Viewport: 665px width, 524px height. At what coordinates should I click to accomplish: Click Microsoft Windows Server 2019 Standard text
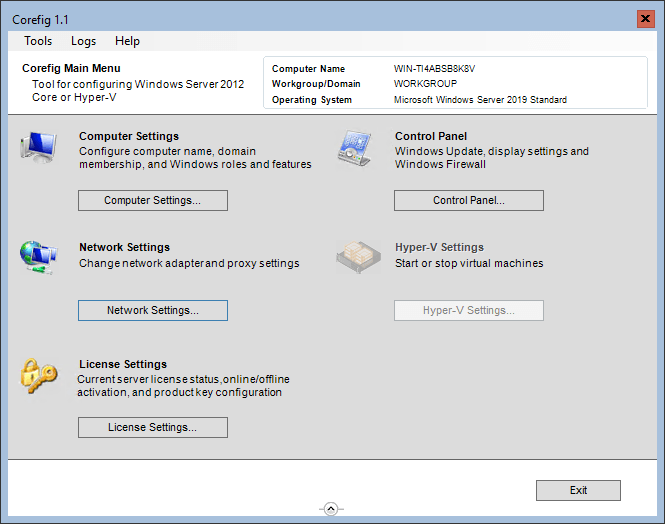tap(480, 100)
